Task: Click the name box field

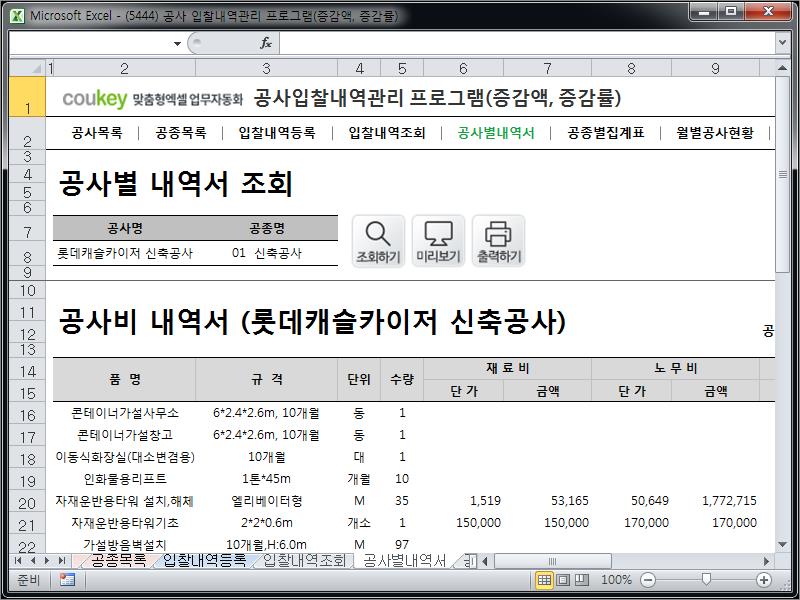Action: (91, 43)
